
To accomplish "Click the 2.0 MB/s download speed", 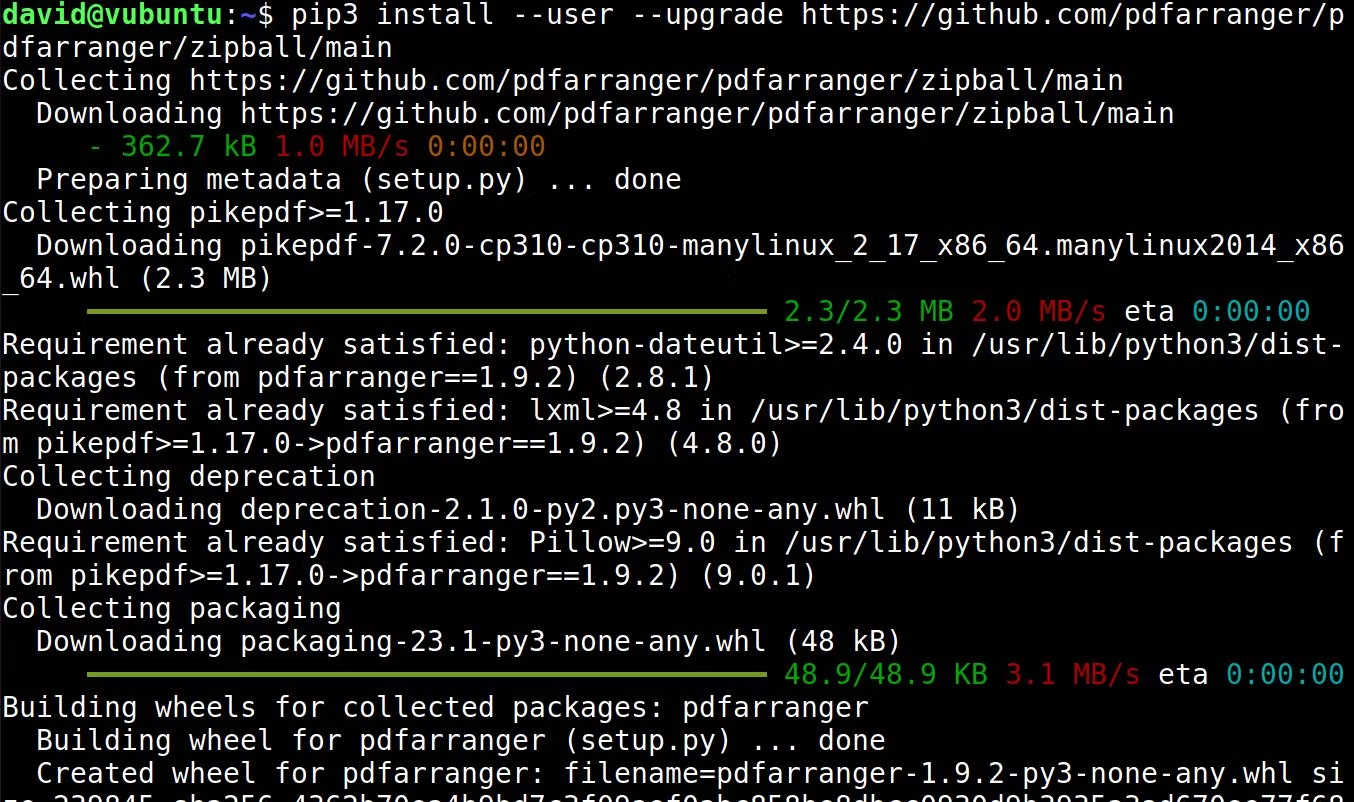I will pyautogui.click(x=1039, y=311).
